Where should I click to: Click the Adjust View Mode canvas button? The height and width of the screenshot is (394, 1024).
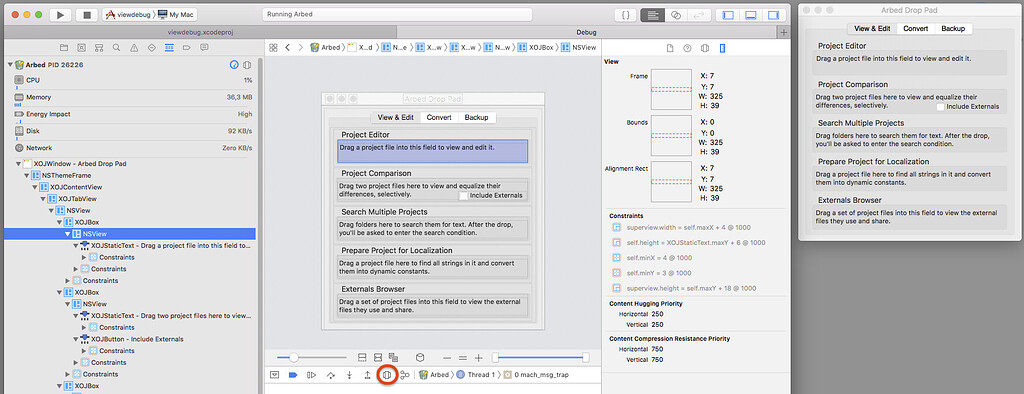pyautogui.click(x=393, y=357)
